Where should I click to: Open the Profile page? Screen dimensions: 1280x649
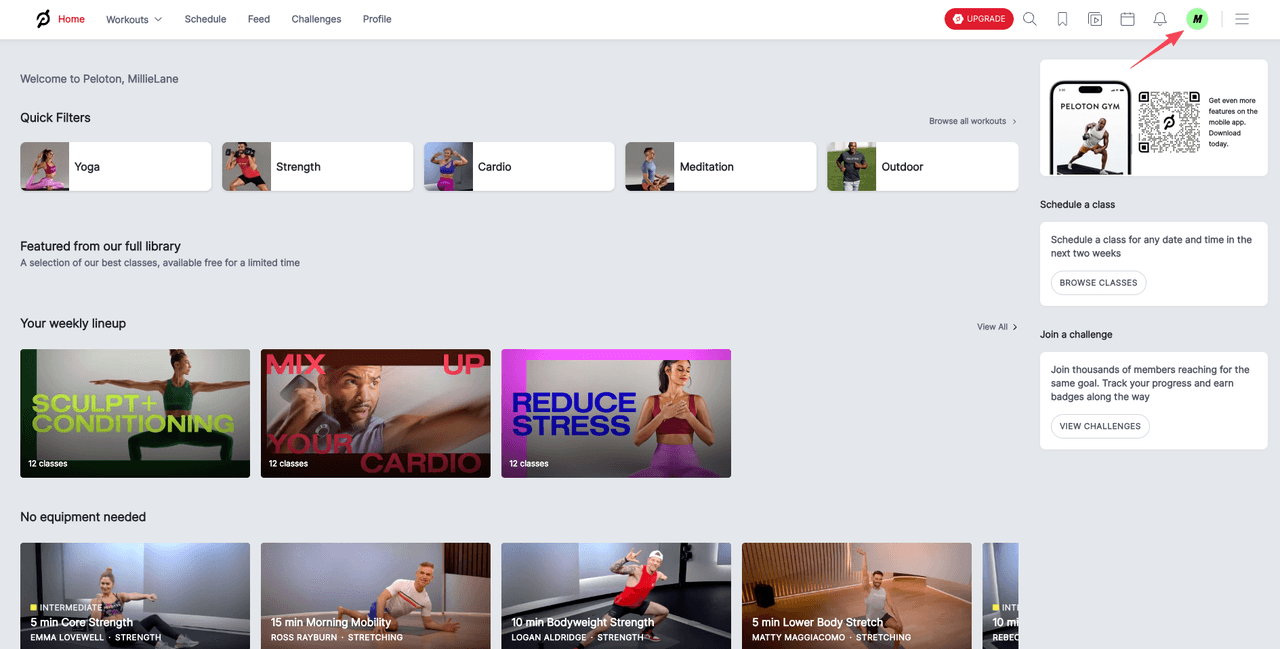pyautogui.click(x=377, y=18)
